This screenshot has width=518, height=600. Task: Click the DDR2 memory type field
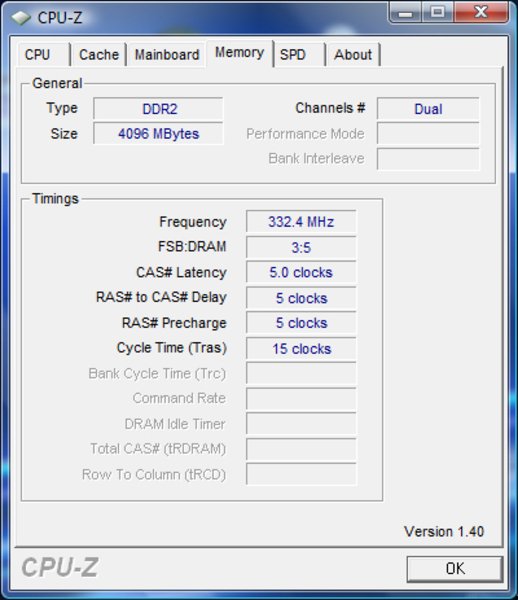coord(158,109)
